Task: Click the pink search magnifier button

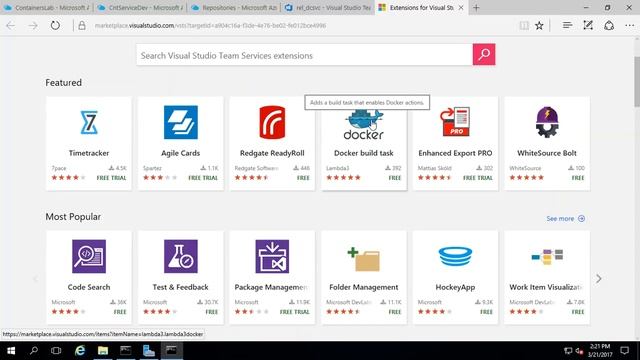Action: pyautogui.click(x=484, y=54)
